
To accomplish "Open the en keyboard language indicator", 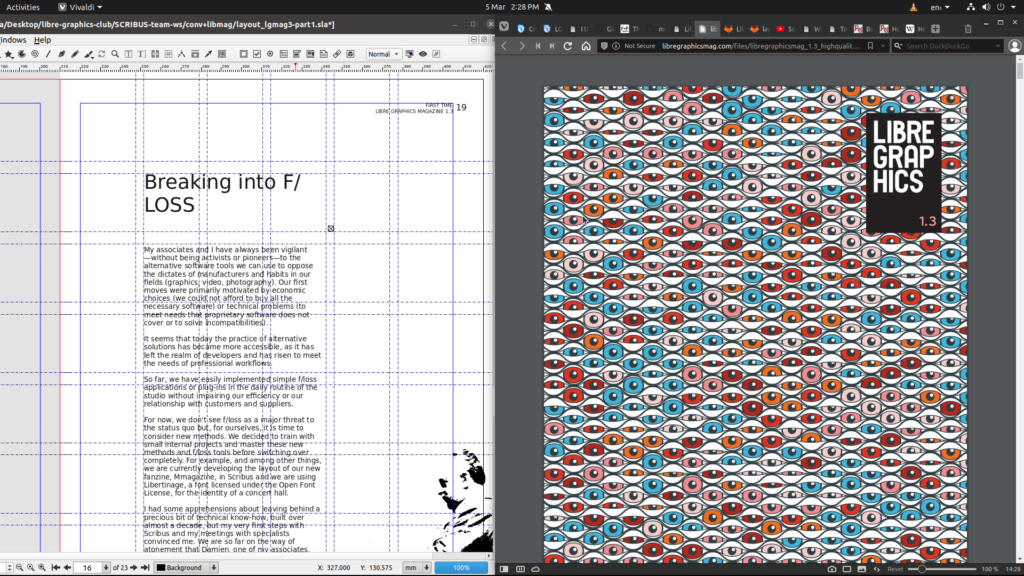I will pyautogui.click(x=940, y=7).
